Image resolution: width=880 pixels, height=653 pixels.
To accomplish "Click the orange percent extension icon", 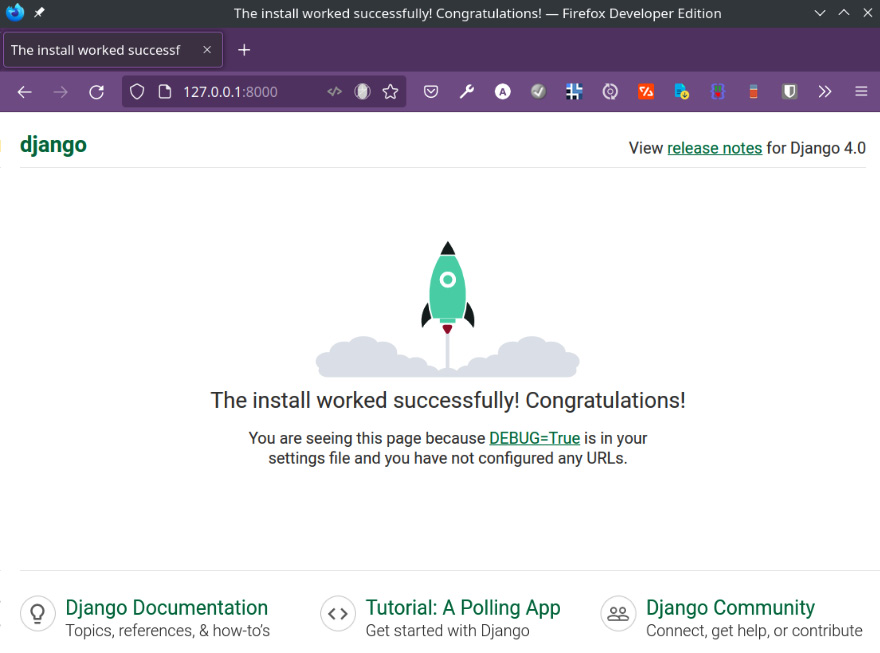I will 646,91.
